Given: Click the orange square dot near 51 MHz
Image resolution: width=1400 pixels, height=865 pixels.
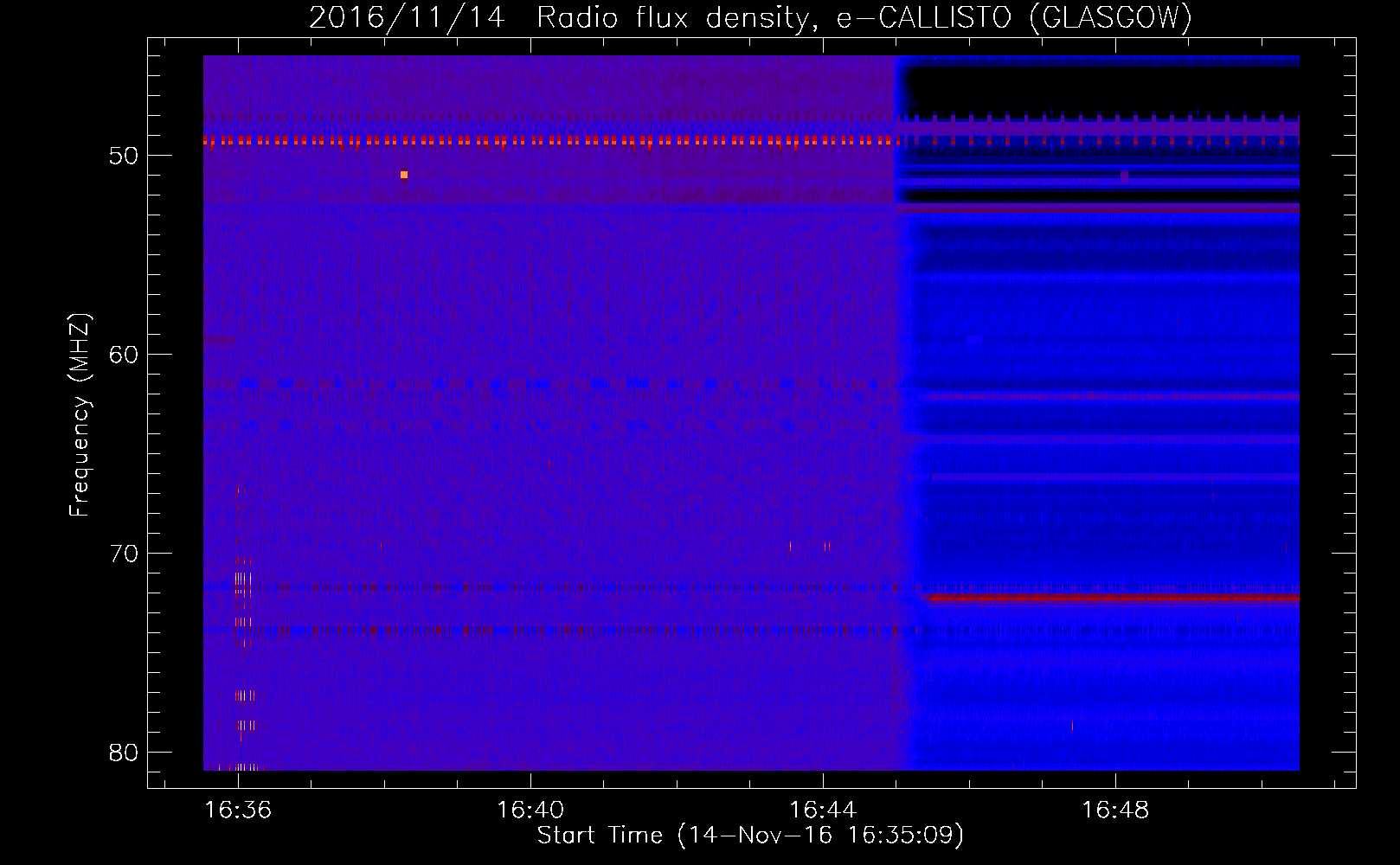Looking at the screenshot, I should pyautogui.click(x=404, y=175).
